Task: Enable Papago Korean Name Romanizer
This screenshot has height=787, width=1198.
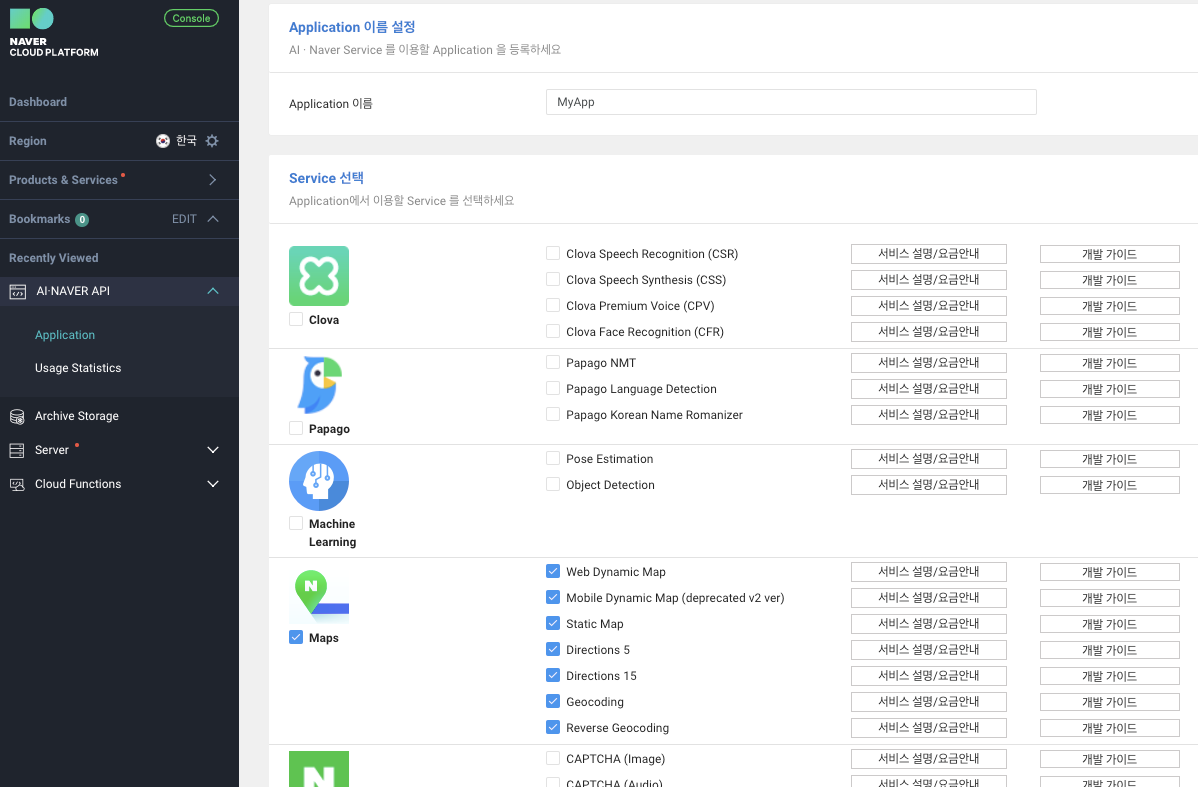Action: pyautogui.click(x=552, y=414)
